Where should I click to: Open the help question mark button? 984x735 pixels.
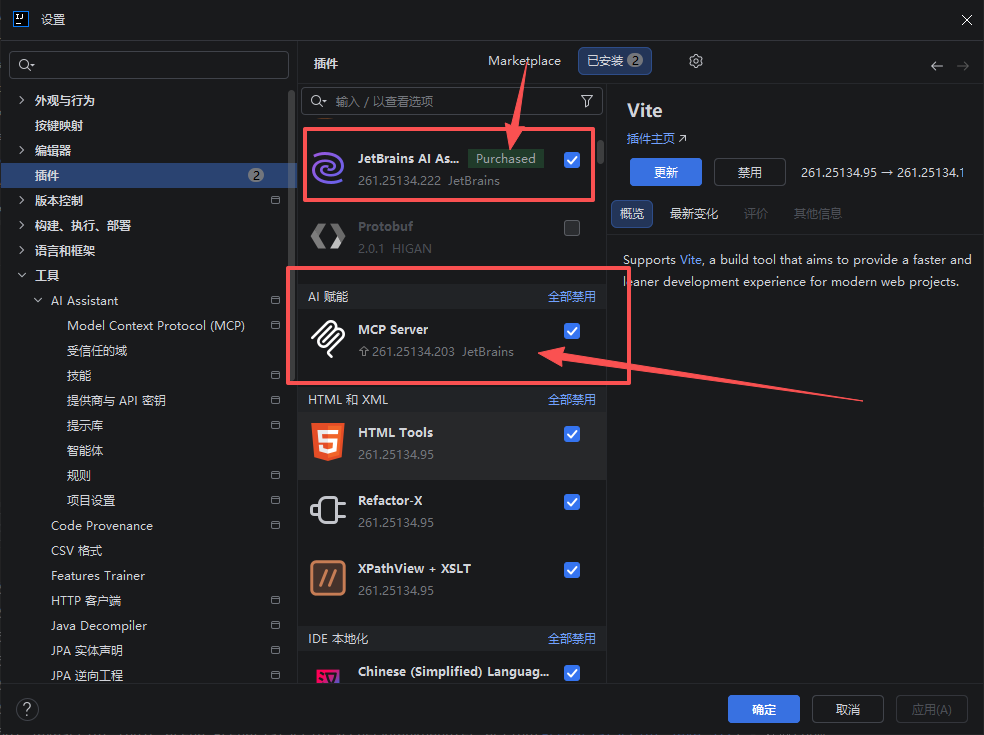coord(27,709)
